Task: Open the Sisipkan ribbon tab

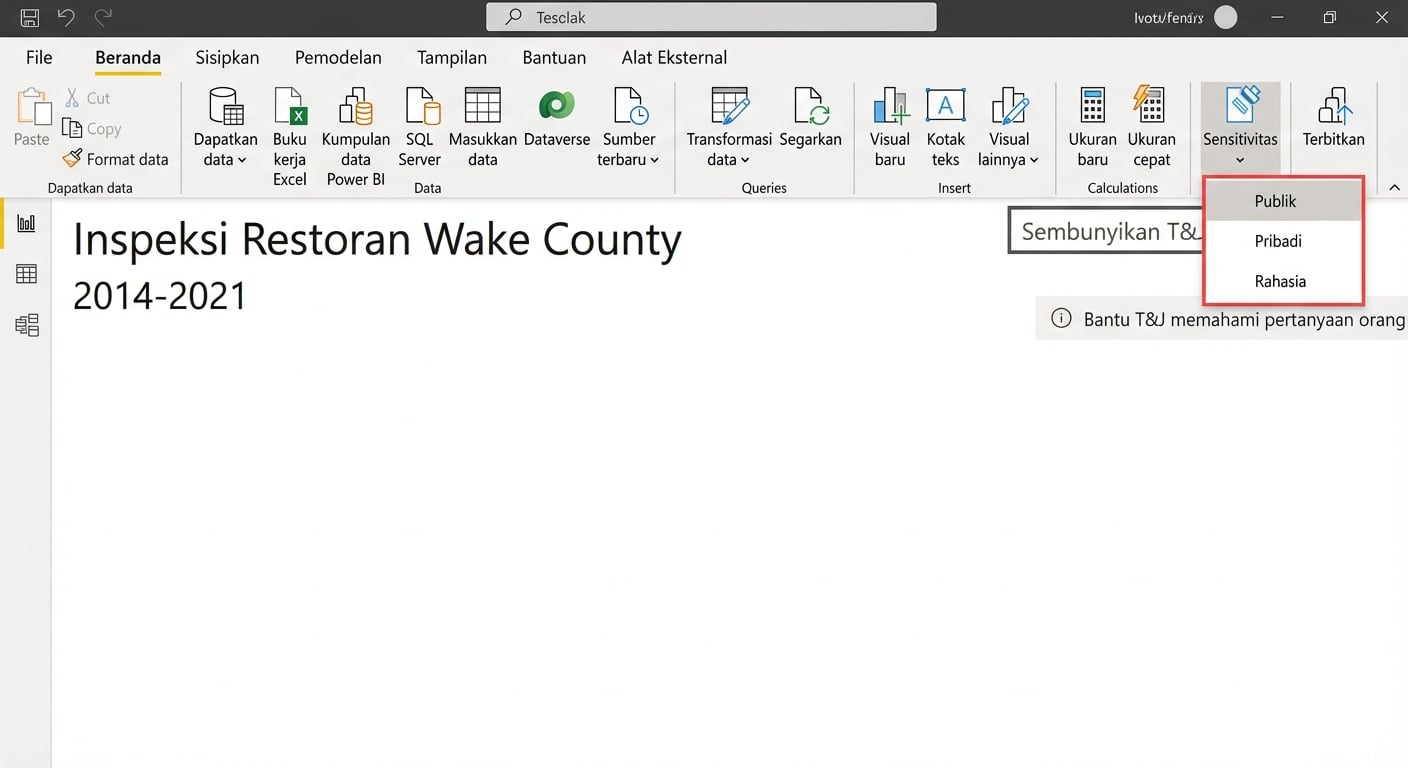Action: [226, 57]
